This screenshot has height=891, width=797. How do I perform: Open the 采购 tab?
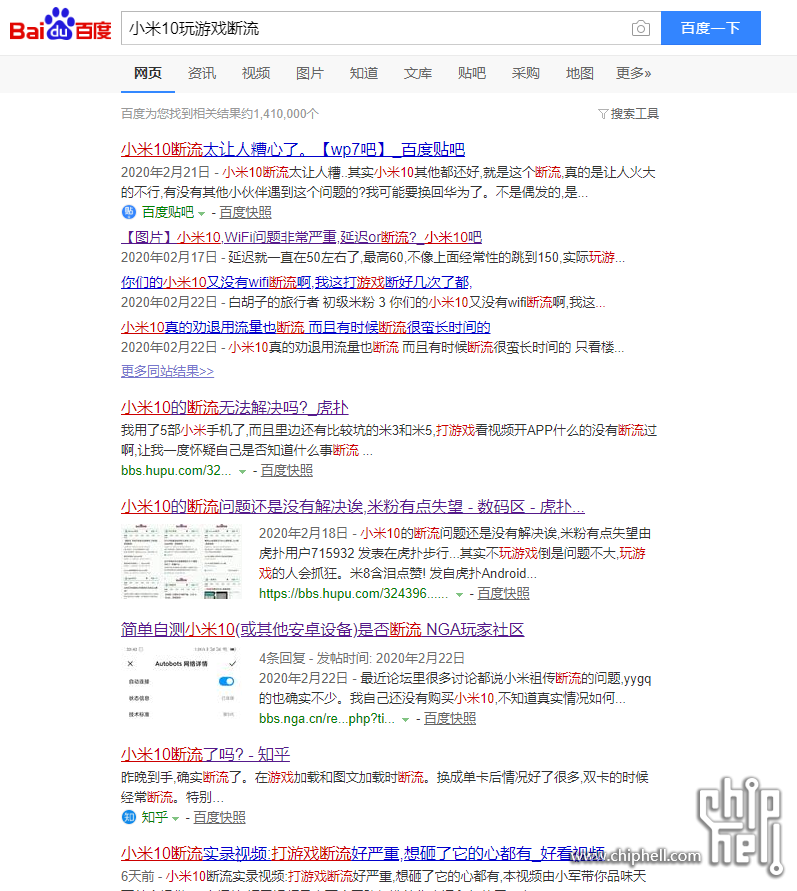[x=525, y=73]
